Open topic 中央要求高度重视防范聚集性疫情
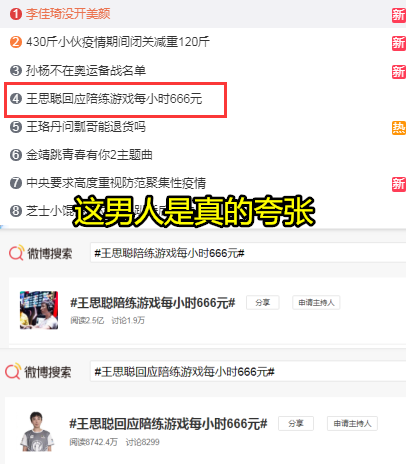 coord(116,183)
